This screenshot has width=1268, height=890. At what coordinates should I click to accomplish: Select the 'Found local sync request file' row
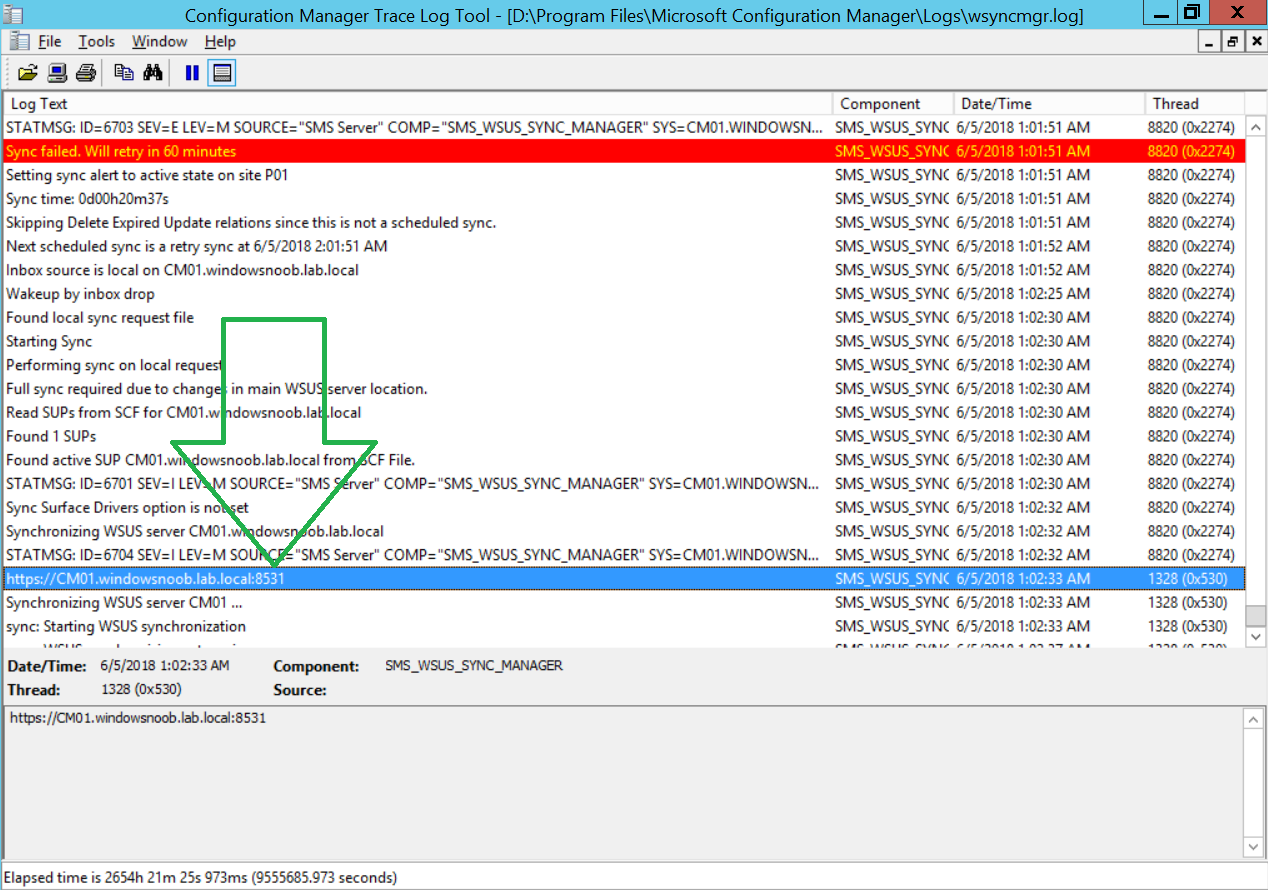tap(624, 317)
